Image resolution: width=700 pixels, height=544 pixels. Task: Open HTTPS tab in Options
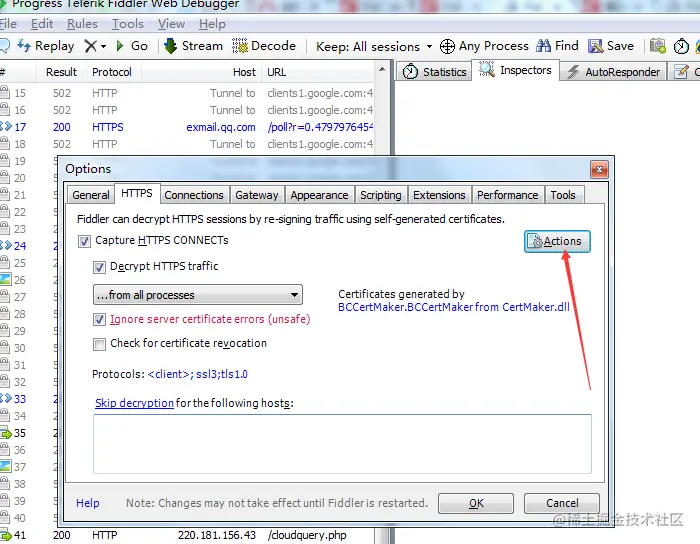pyautogui.click(x=137, y=193)
